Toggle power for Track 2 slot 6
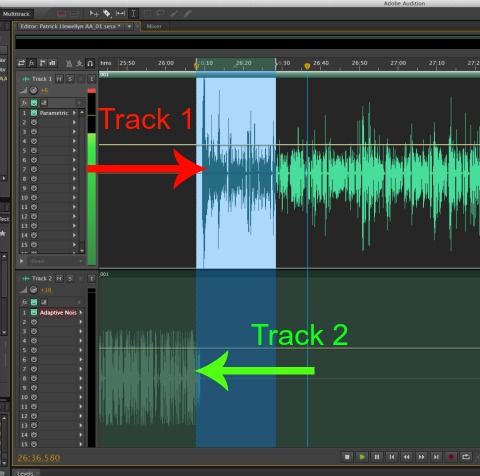The height and width of the screenshot is (476, 480). [x=34, y=359]
